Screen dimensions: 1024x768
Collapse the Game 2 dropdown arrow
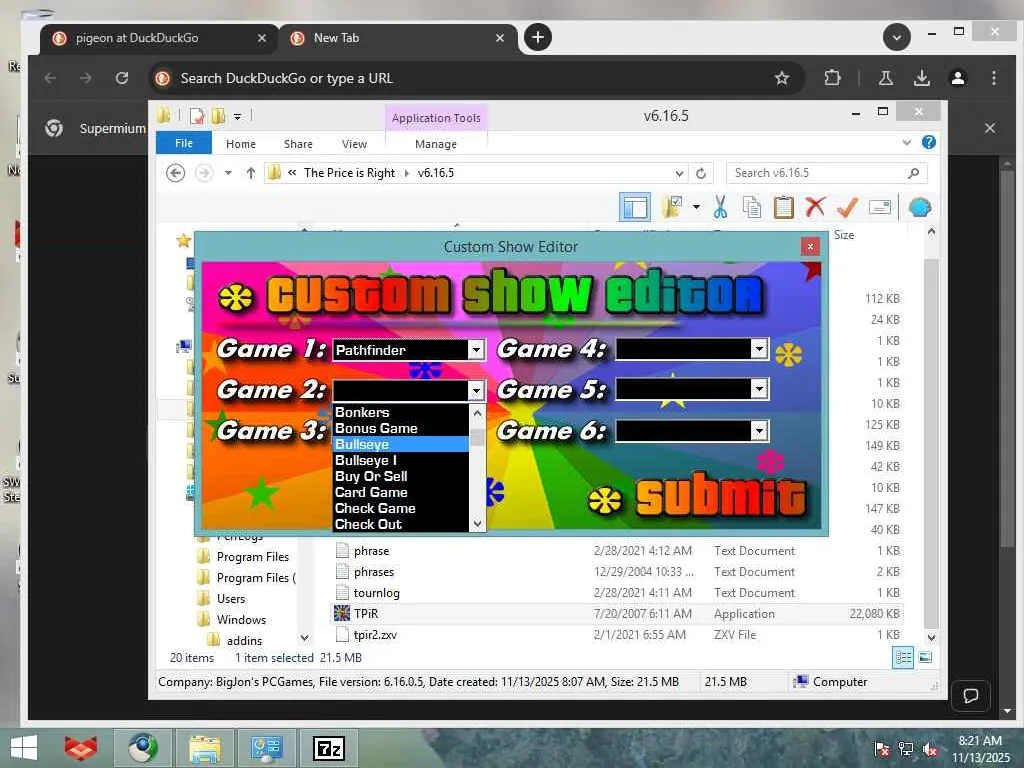(x=476, y=391)
